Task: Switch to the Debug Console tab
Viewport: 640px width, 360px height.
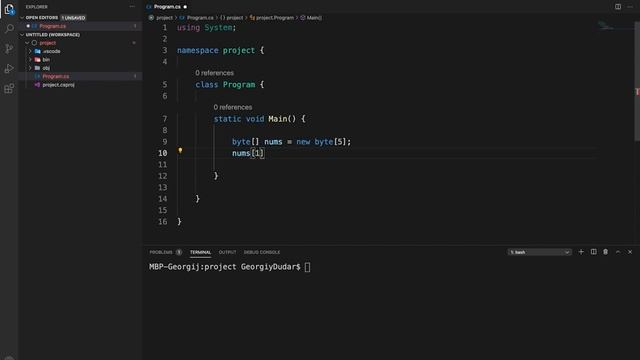Action: pos(262,252)
